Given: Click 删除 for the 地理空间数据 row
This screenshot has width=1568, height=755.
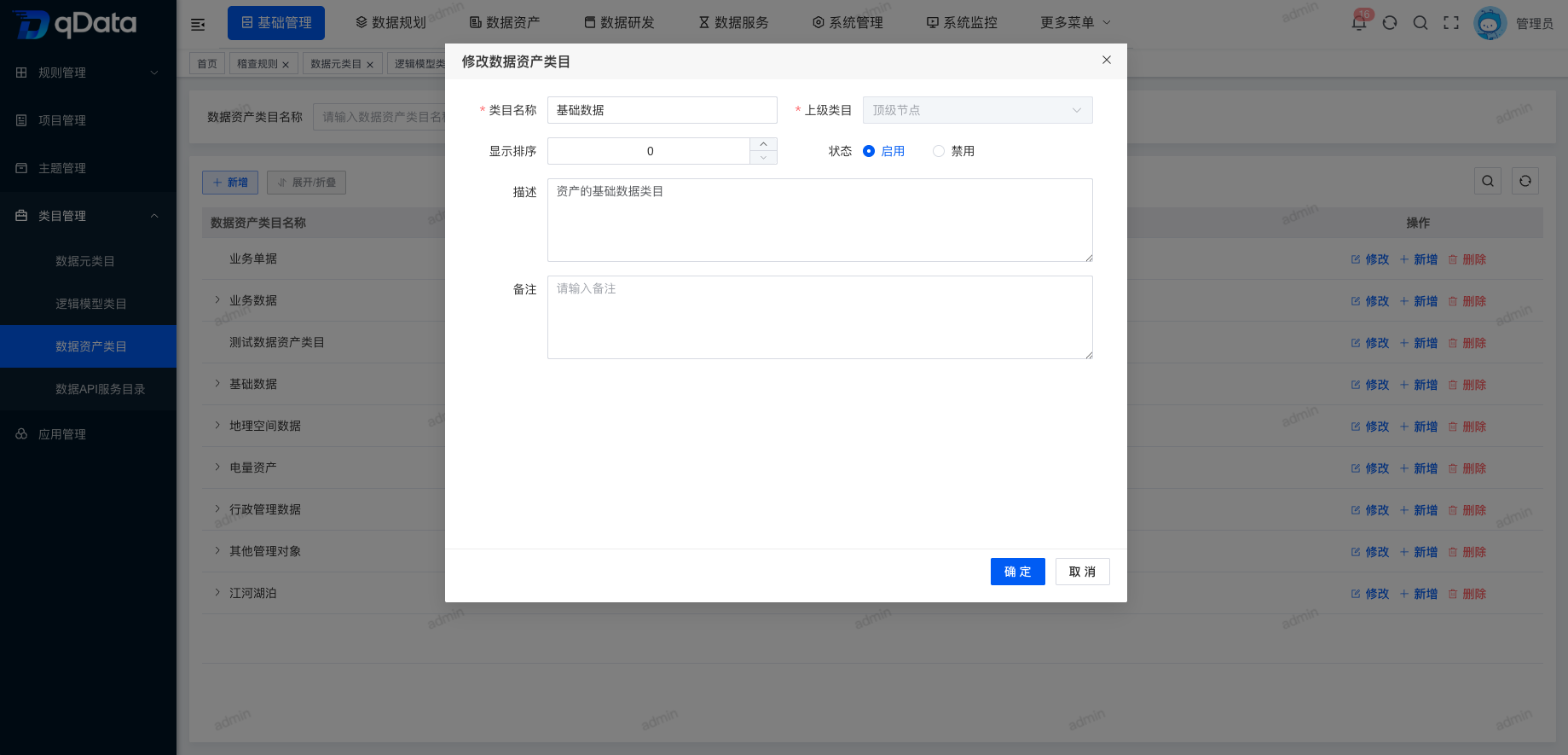Looking at the screenshot, I should tap(1467, 427).
